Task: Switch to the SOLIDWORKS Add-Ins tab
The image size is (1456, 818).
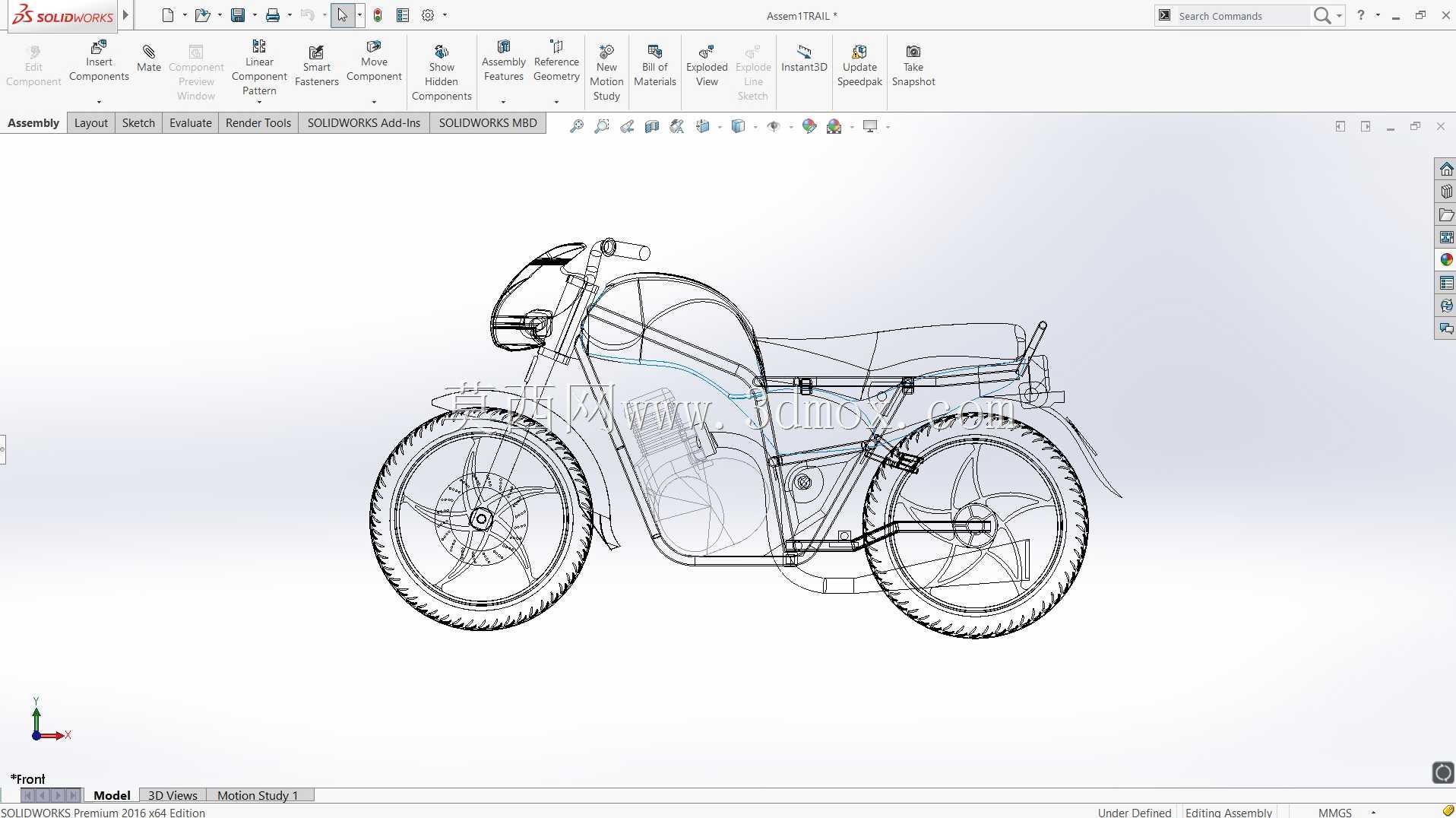Action: pyautogui.click(x=364, y=123)
